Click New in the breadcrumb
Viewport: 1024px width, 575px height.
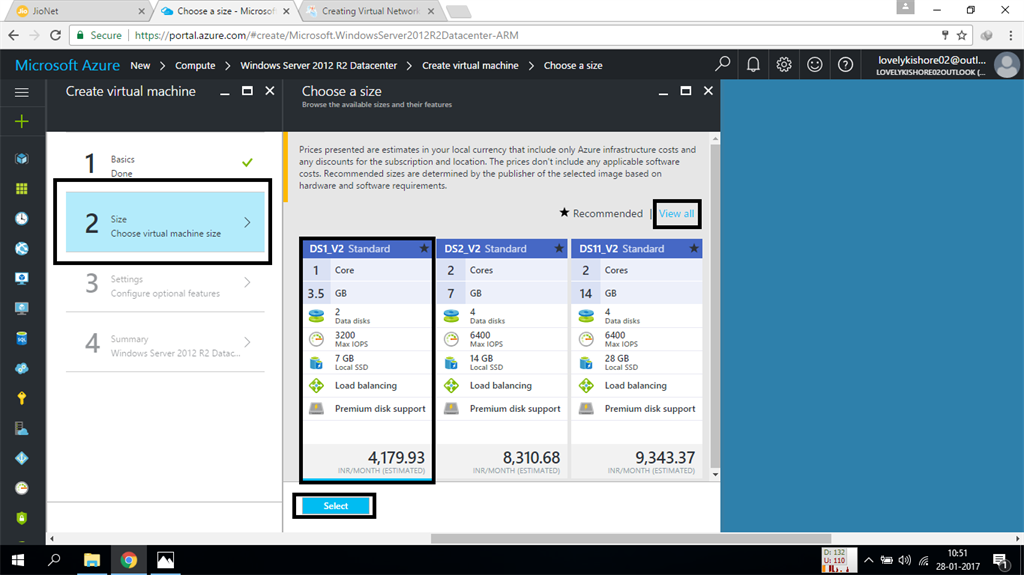(140, 65)
